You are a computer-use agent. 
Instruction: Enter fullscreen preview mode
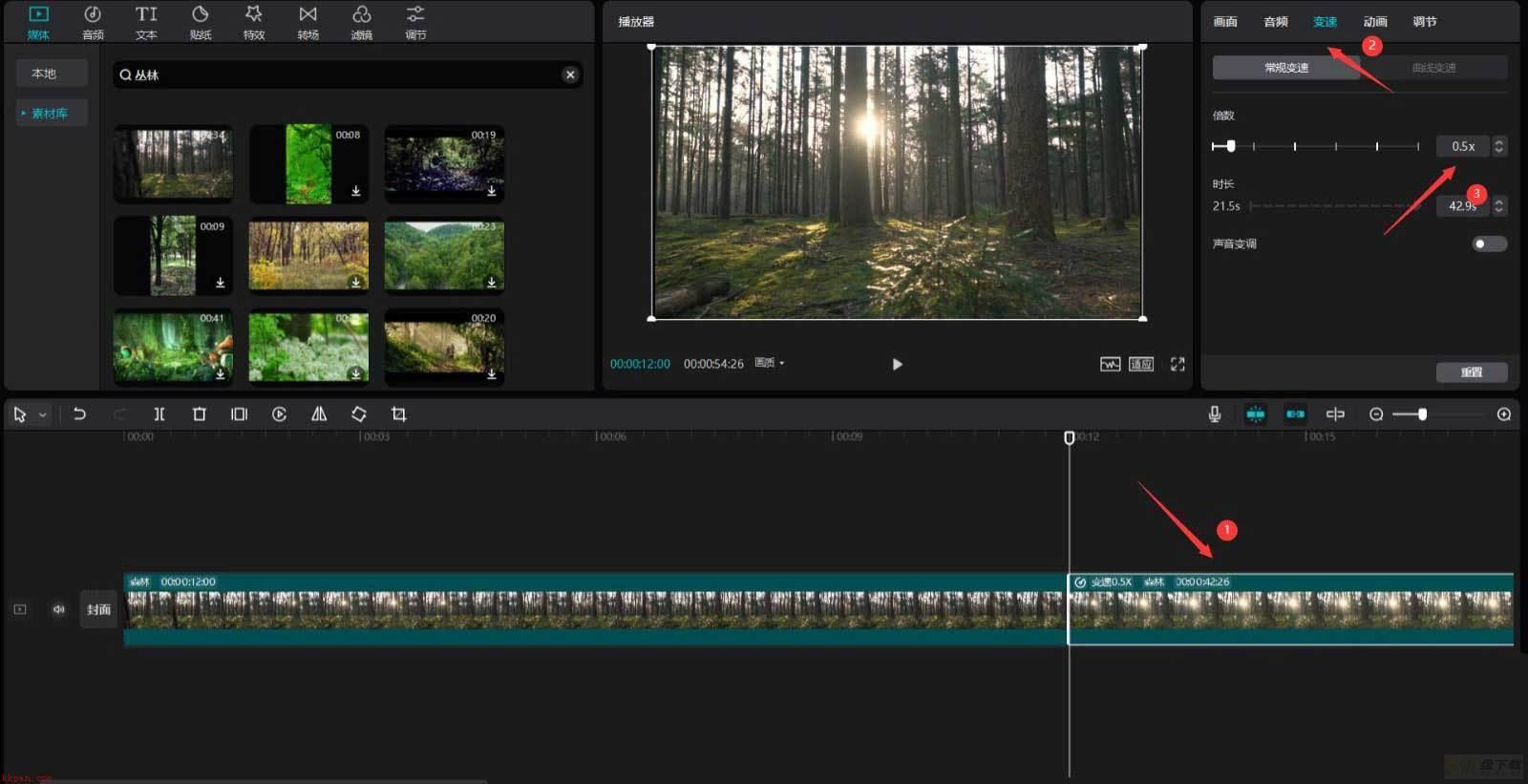(x=1178, y=364)
